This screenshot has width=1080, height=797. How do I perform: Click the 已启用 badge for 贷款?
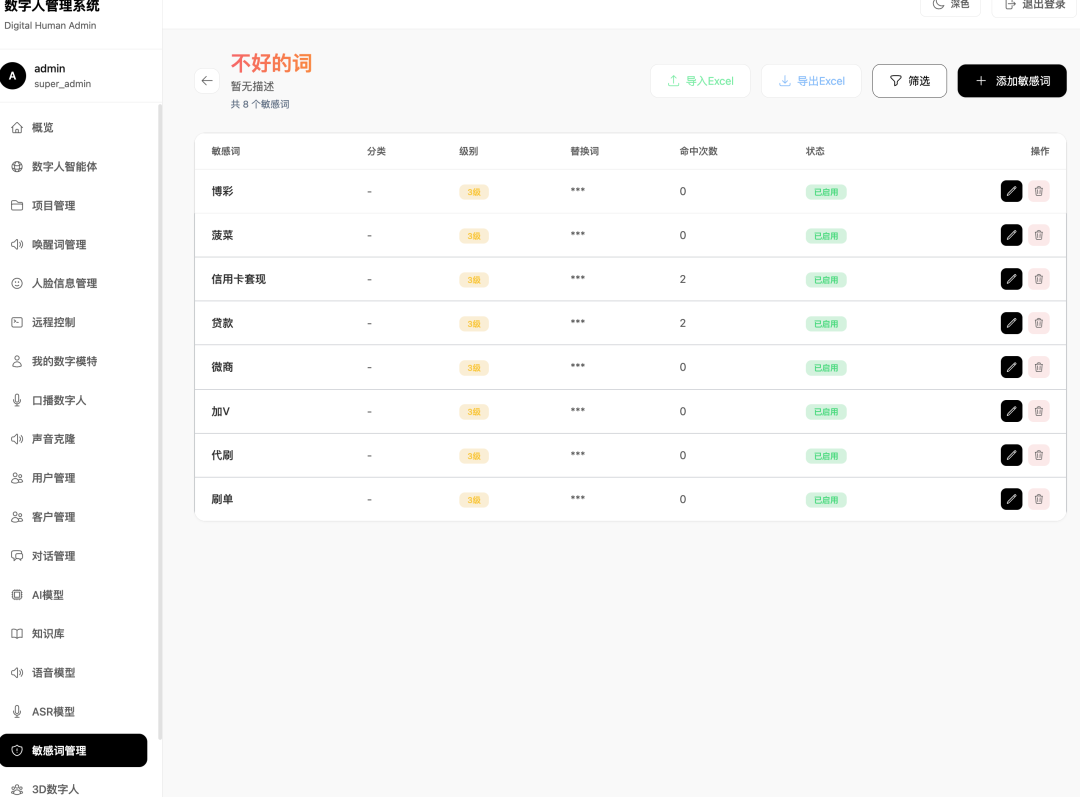coord(826,324)
